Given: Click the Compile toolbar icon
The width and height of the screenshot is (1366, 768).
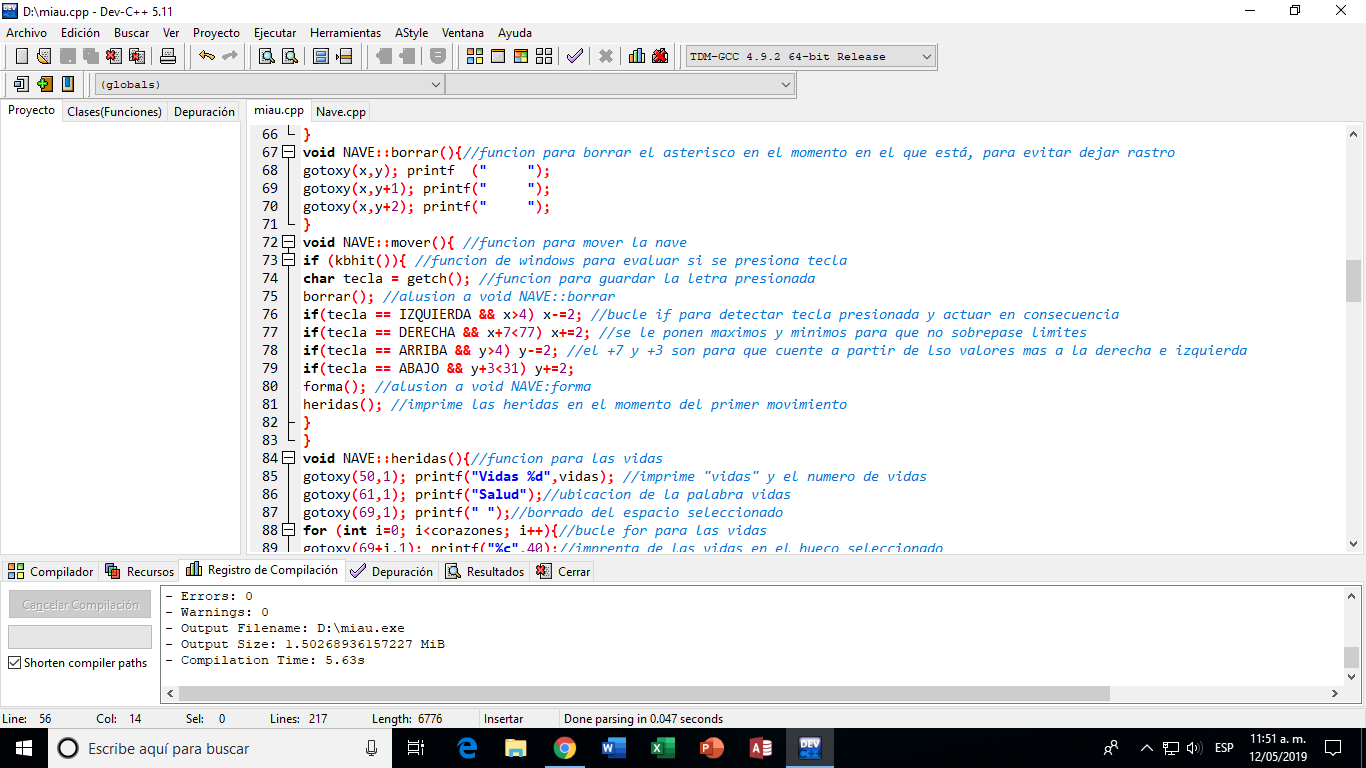Looking at the screenshot, I should point(474,56).
